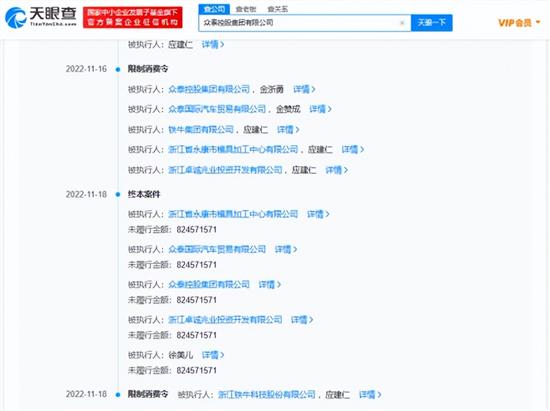This screenshot has height=411, width=550.
Task: Click 未履行金额 824571571 under 徐美儿
Action: click(172, 370)
